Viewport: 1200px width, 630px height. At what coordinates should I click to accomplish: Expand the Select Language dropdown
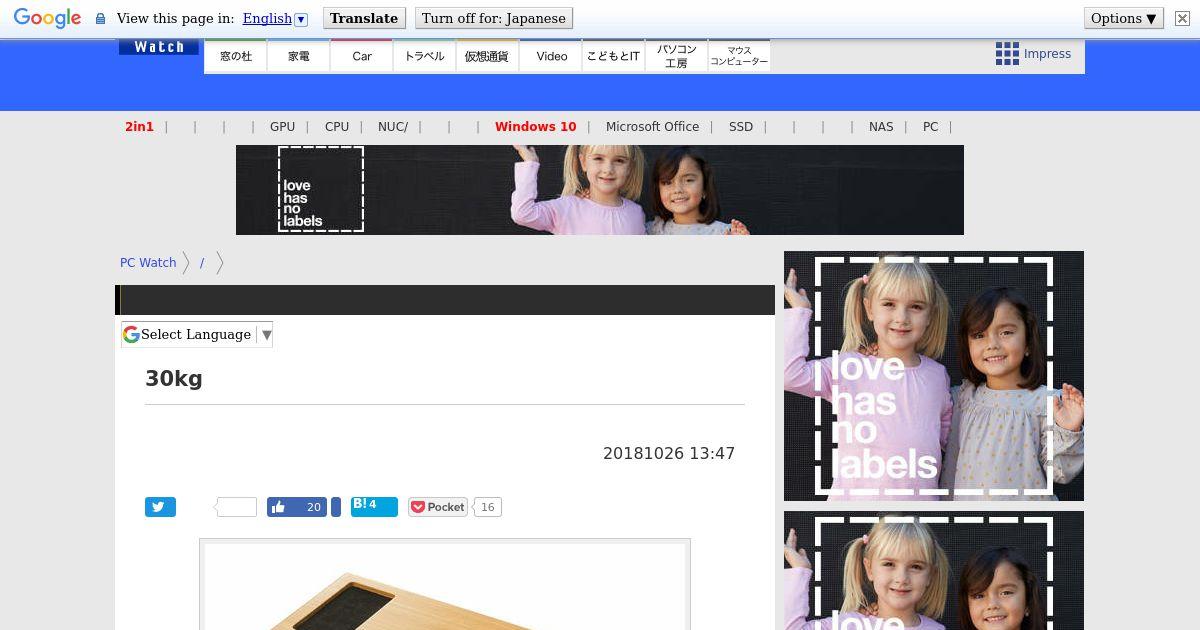click(197, 335)
